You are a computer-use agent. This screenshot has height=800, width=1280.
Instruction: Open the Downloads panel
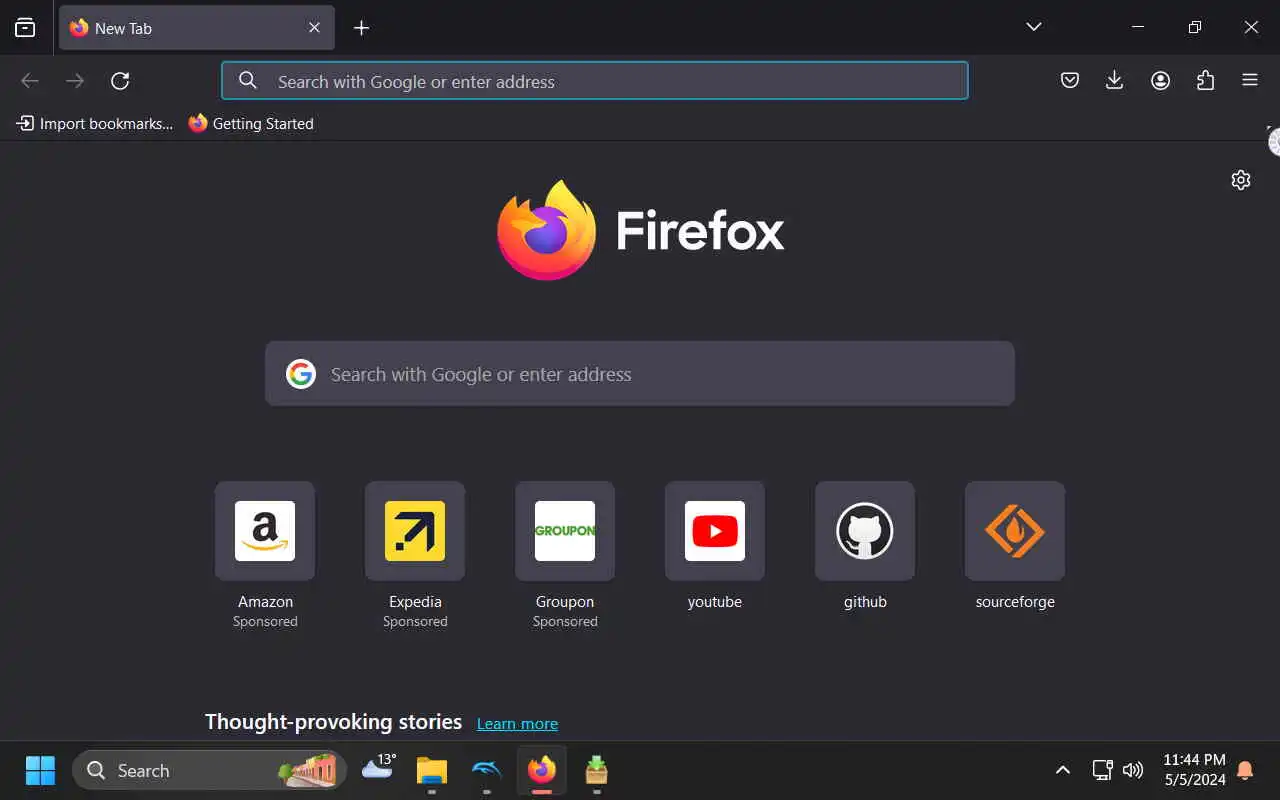[x=1115, y=81]
